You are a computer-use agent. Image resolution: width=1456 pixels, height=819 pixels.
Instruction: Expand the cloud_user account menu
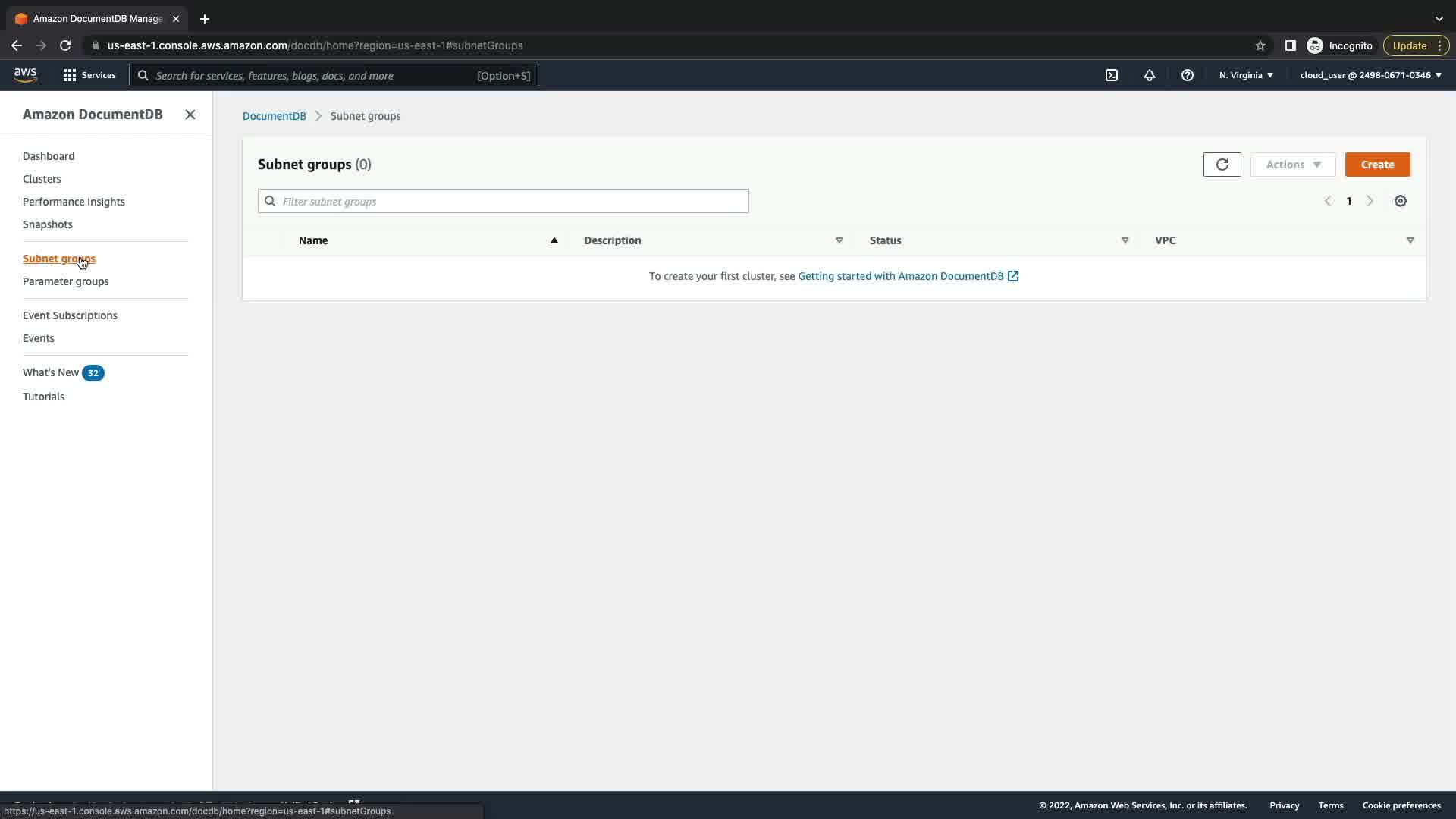[1370, 75]
